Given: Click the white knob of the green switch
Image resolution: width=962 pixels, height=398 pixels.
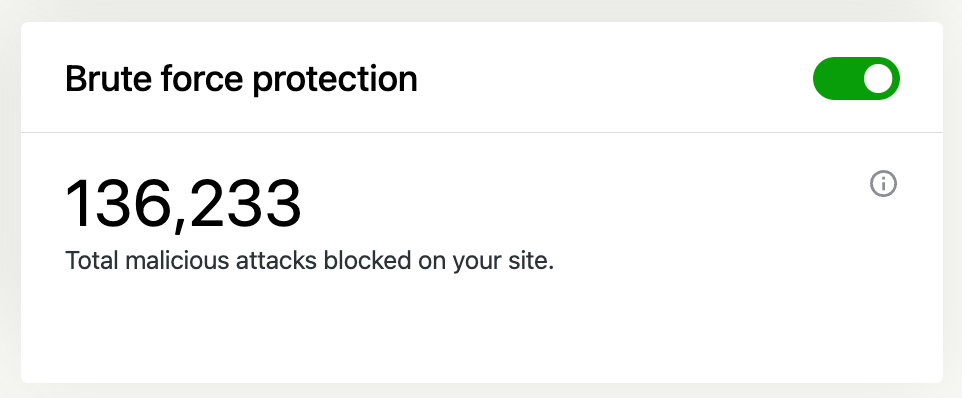Looking at the screenshot, I should (x=878, y=78).
